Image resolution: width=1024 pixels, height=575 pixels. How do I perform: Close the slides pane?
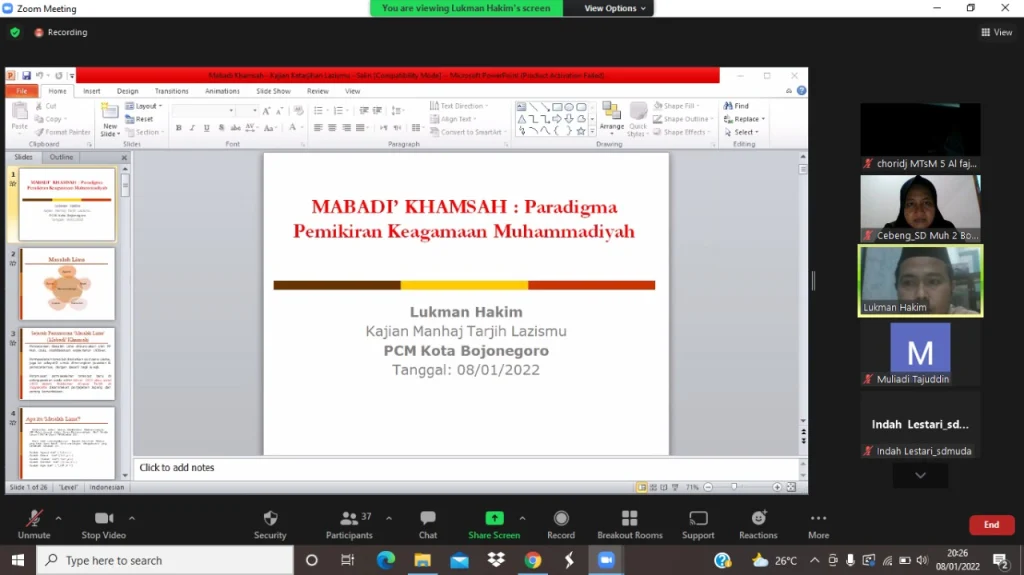click(x=124, y=157)
